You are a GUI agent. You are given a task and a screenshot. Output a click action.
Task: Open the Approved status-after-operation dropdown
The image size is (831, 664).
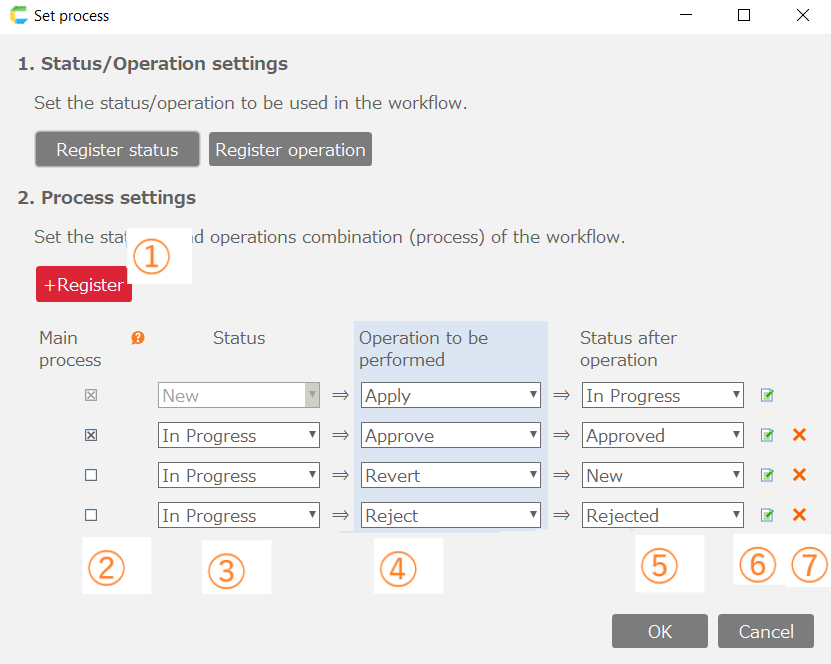click(x=662, y=436)
